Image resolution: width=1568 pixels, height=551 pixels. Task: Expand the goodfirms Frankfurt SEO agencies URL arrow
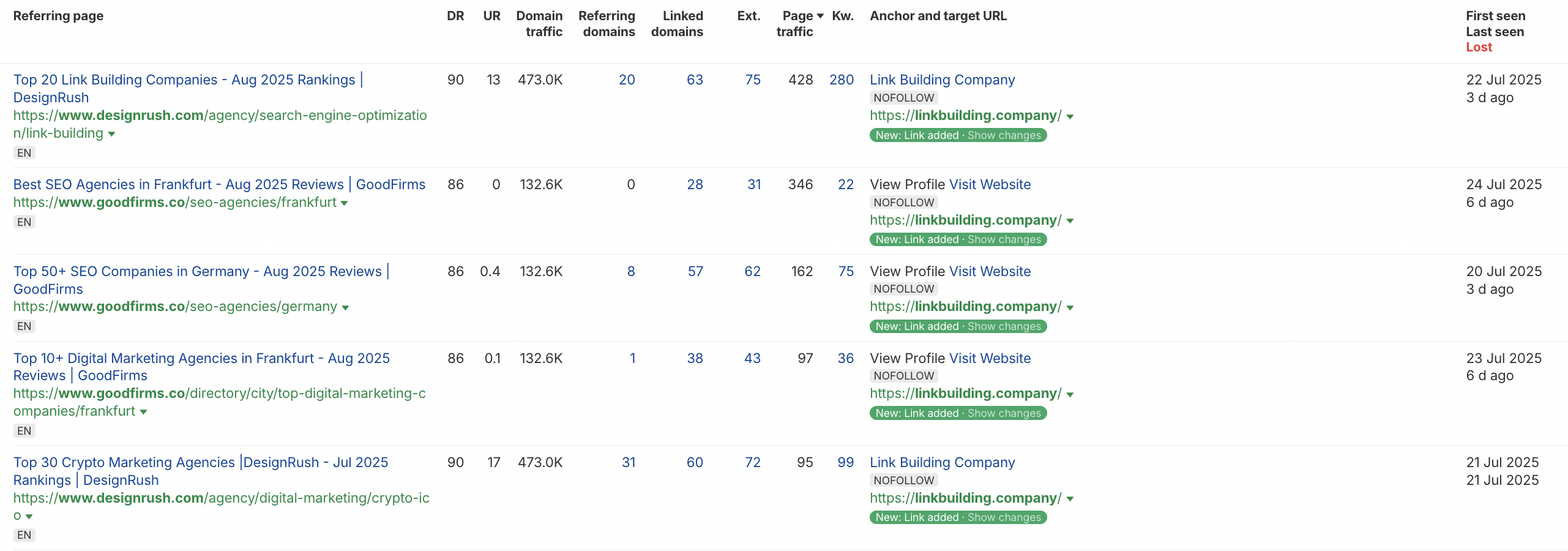click(x=345, y=203)
